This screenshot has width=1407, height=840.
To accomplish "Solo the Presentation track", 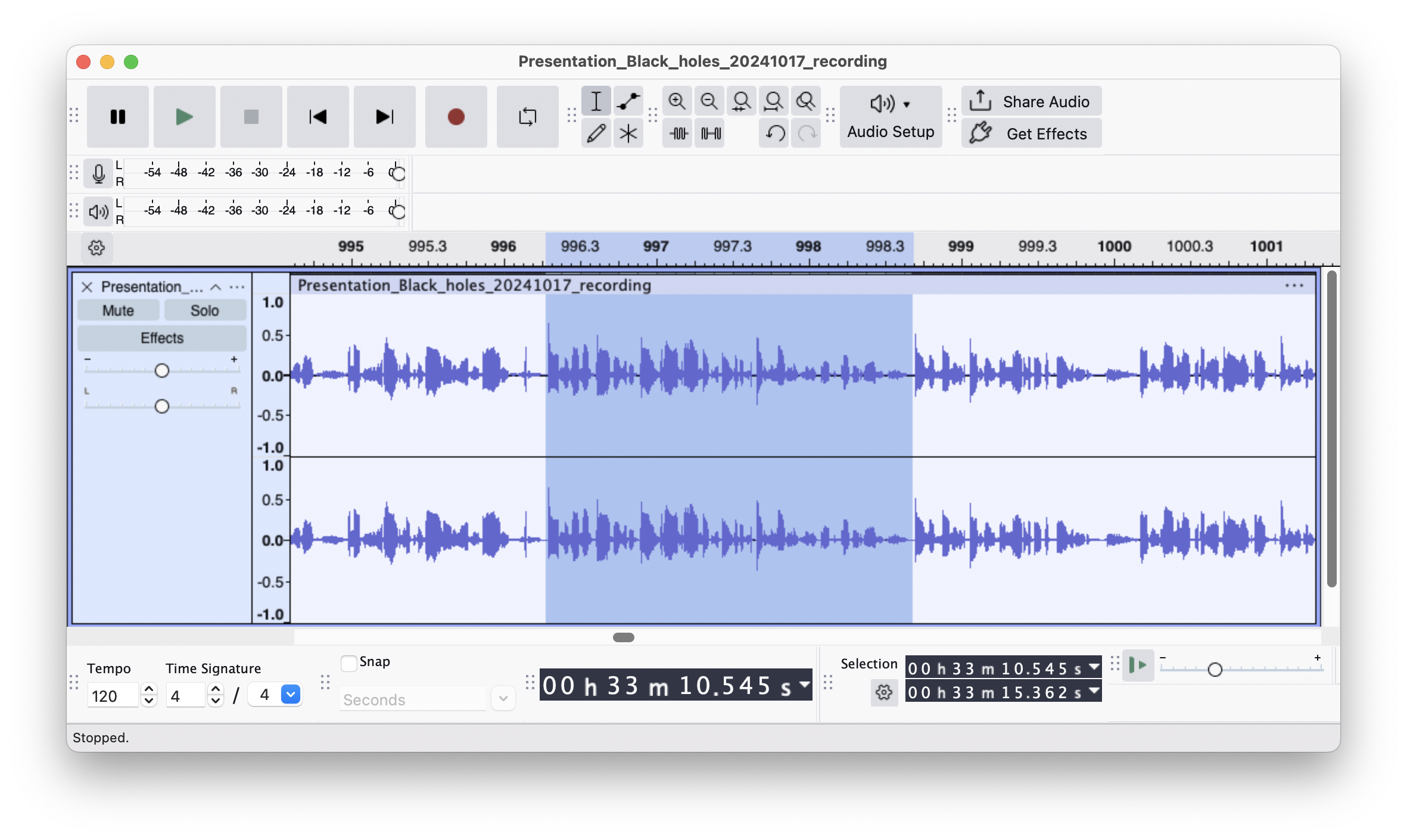I will tap(204, 310).
